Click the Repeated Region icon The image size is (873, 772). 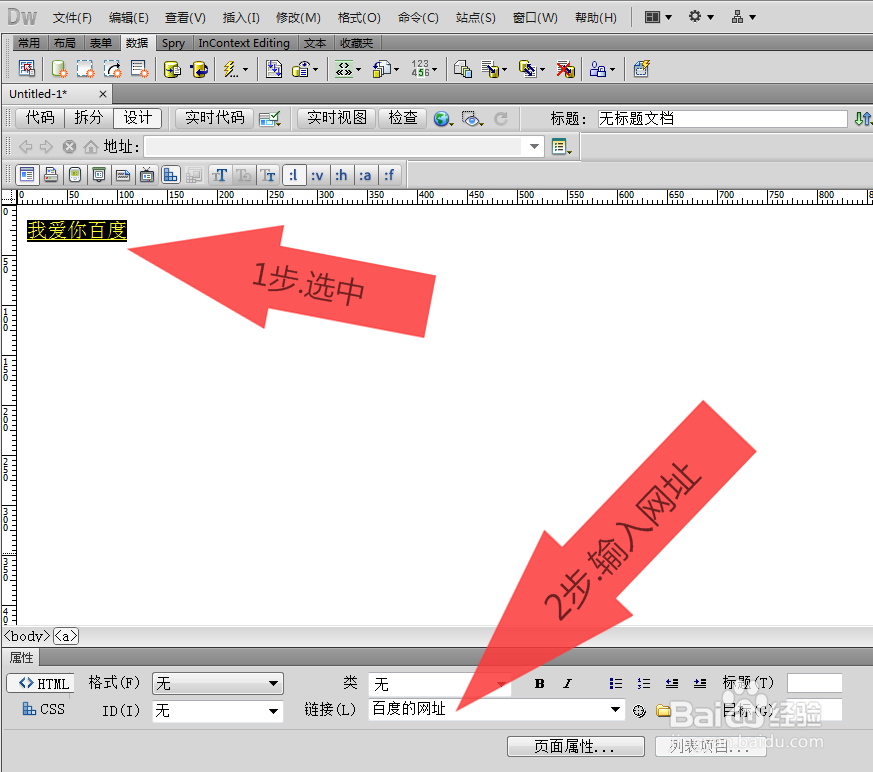[274, 69]
